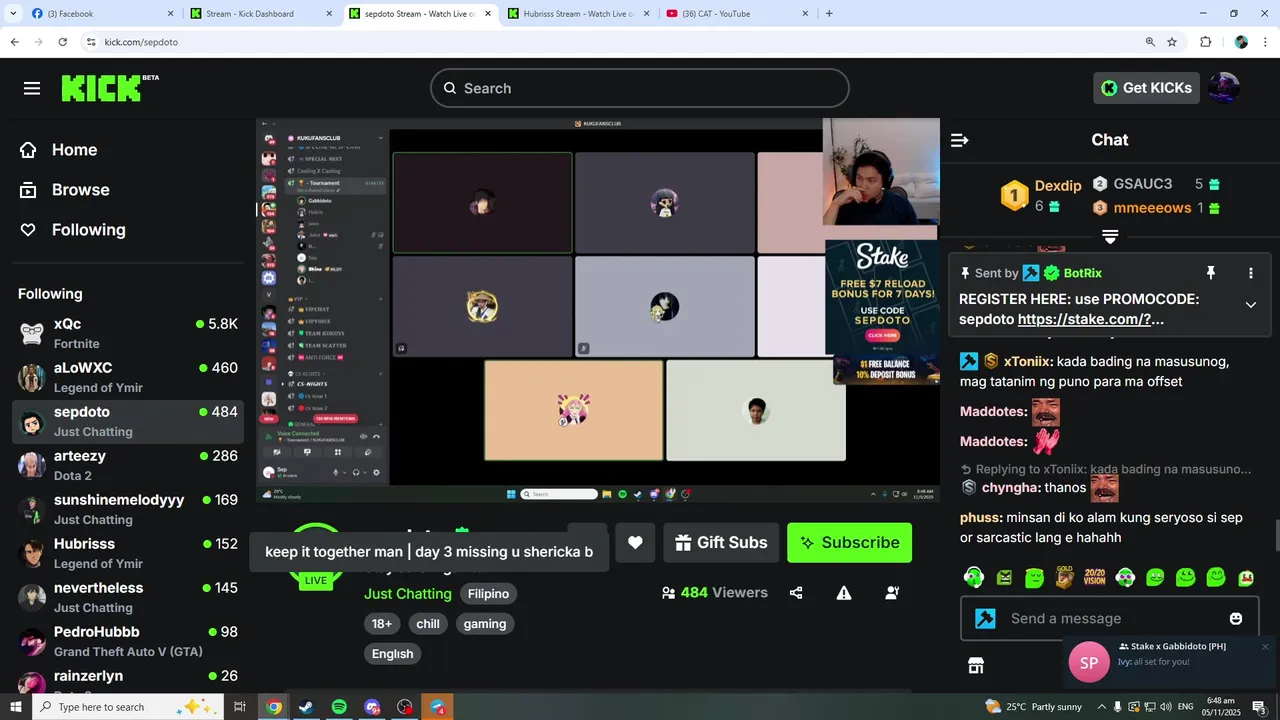1280x720 pixels.
Task: Click phuss username in chat
Action: pyautogui.click(x=981, y=518)
